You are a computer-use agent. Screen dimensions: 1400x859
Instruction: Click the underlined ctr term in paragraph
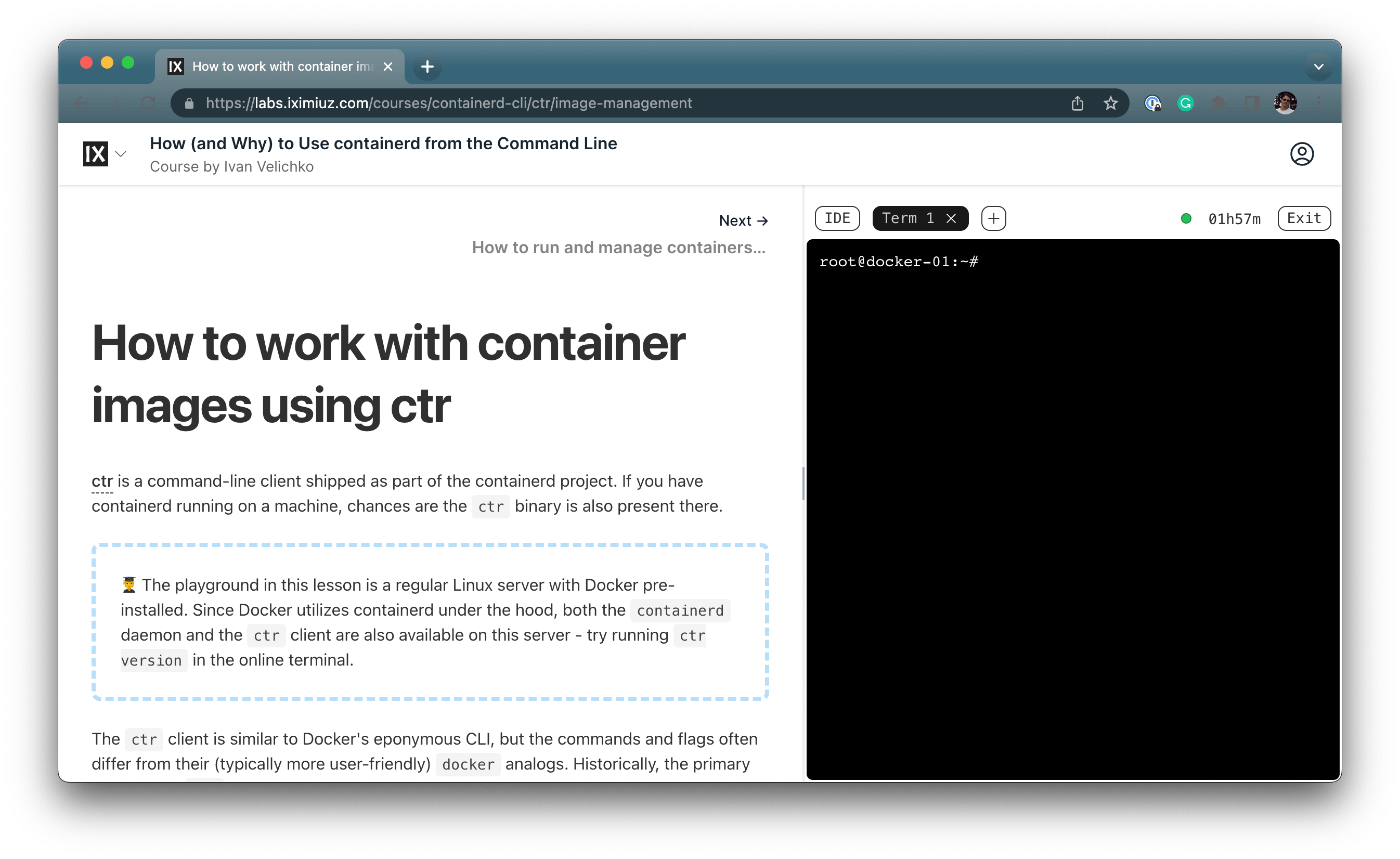tap(102, 481)
